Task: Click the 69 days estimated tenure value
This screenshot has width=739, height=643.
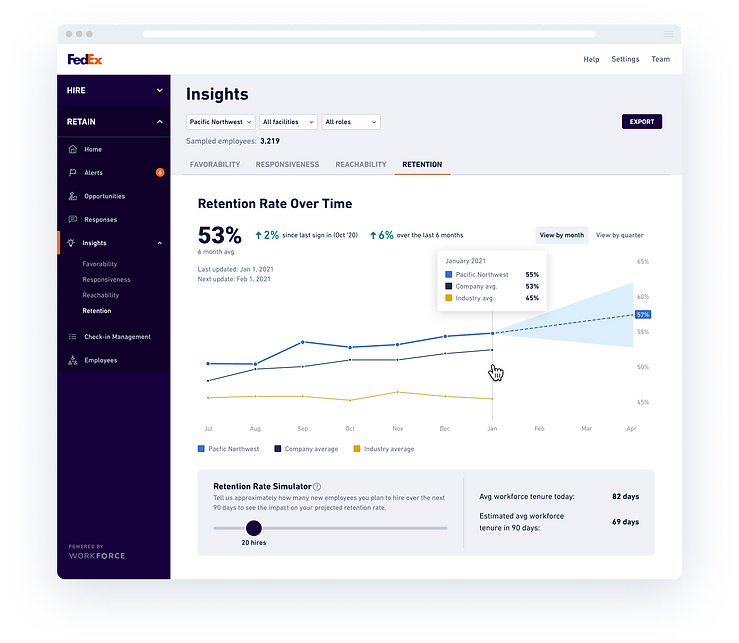Action: [x=625, y=522]
